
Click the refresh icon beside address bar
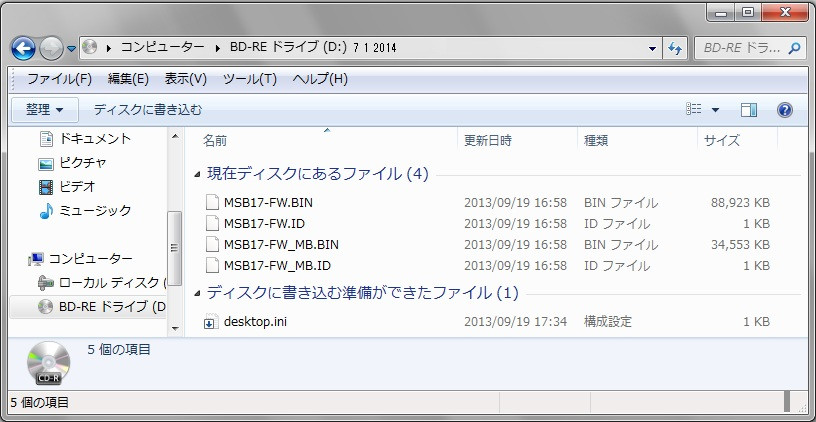tap(676, 47)
